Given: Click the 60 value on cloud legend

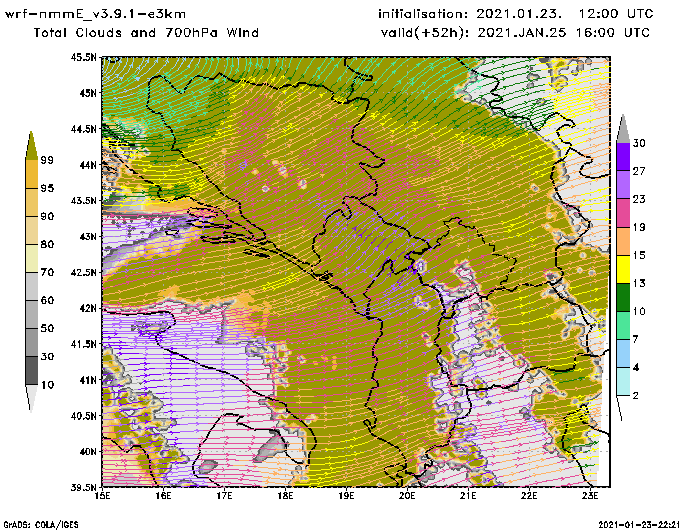Looking at the screenshot, I should (47, 300).
